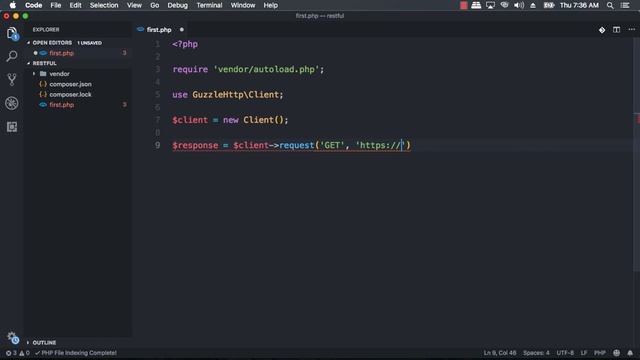Split the editor to the right
This screenshot has width=640, height=360.
click(616, 30)
